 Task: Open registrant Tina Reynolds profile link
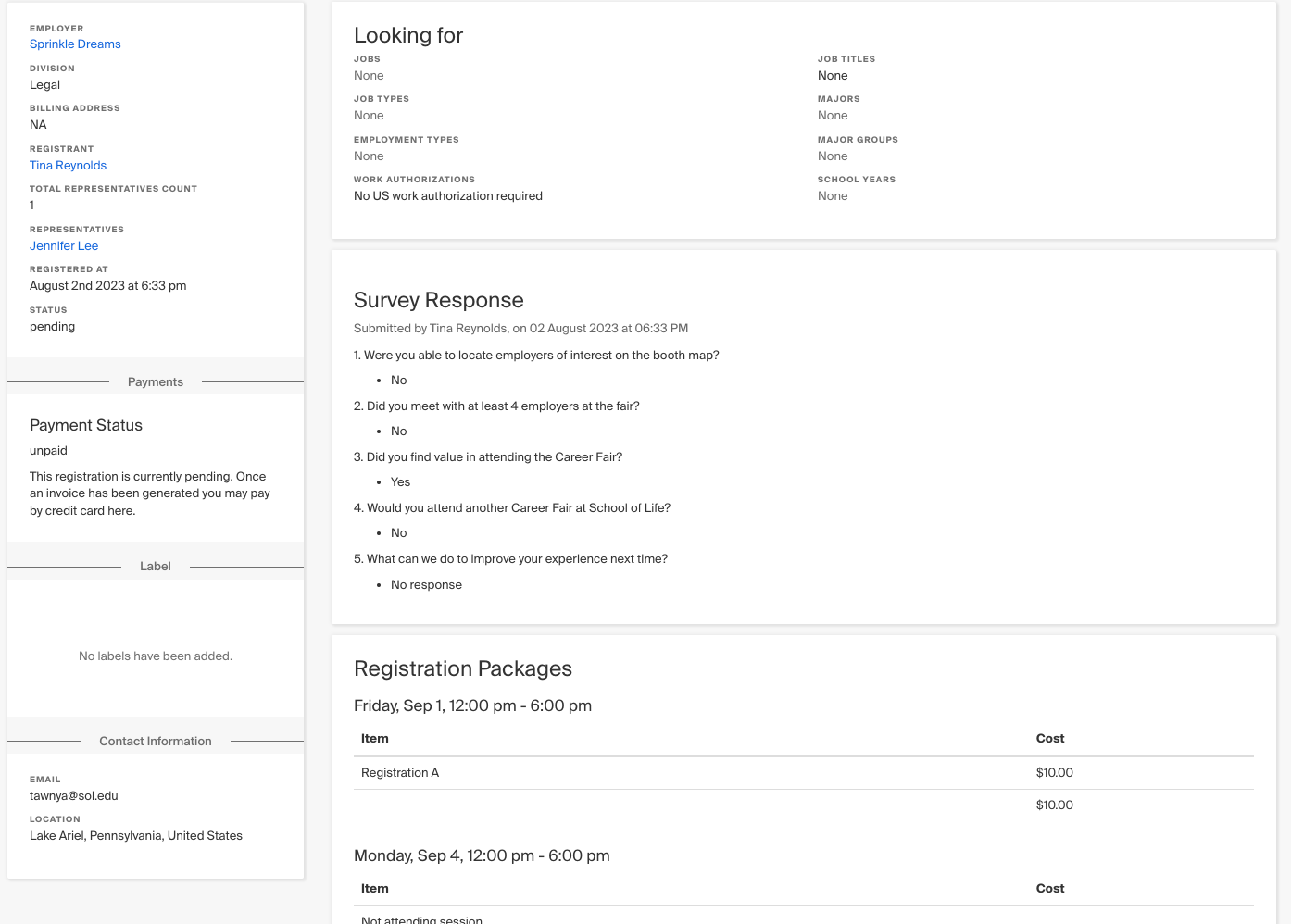pos(68,166)
